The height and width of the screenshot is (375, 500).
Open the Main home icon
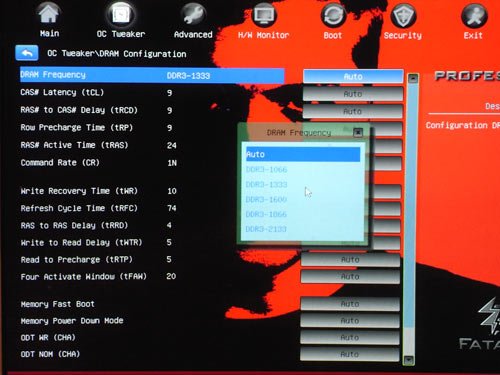pyautogui.click(x=49, y=14)
